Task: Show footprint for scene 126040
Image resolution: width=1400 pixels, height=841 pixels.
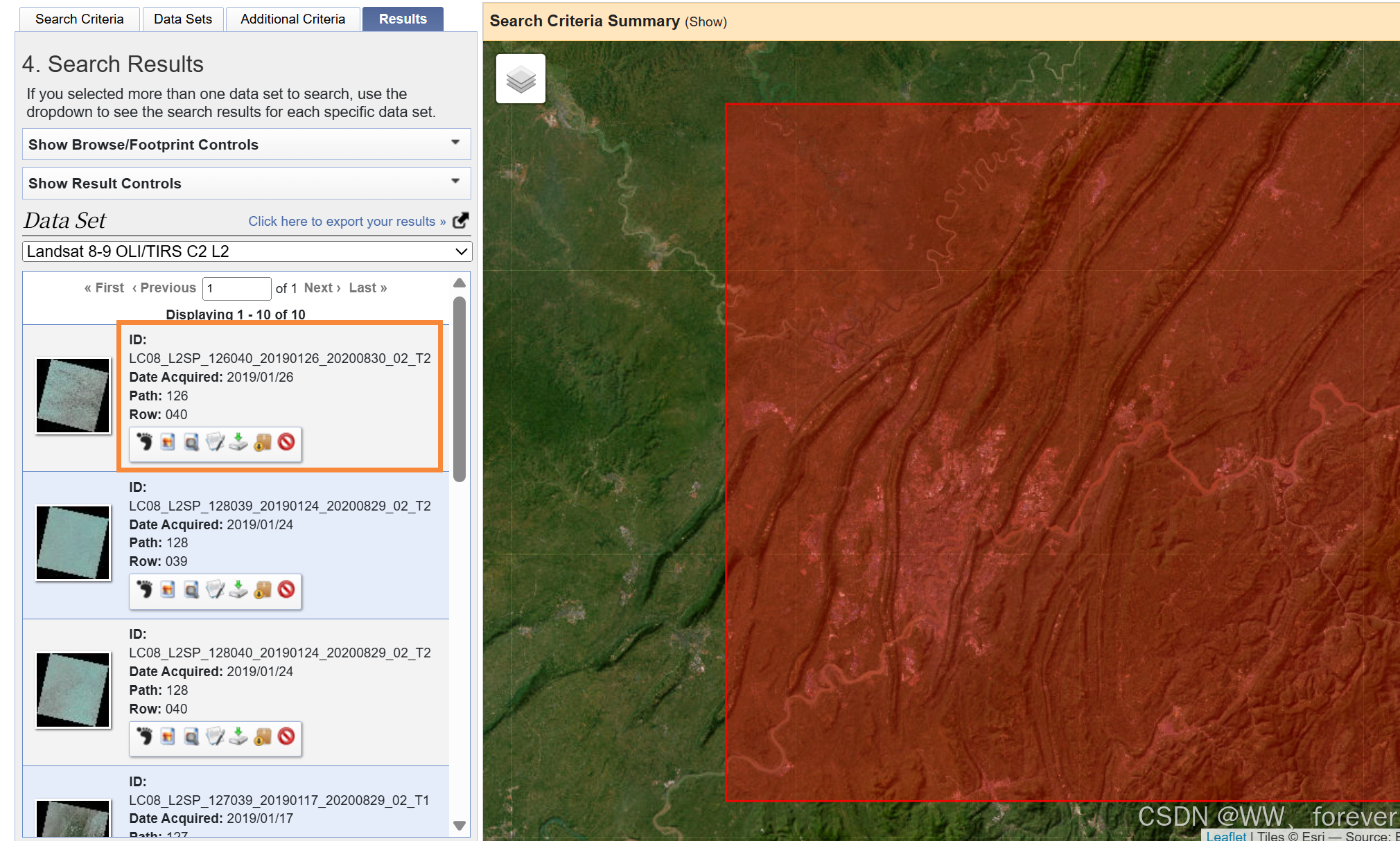Action: (144, 442)
